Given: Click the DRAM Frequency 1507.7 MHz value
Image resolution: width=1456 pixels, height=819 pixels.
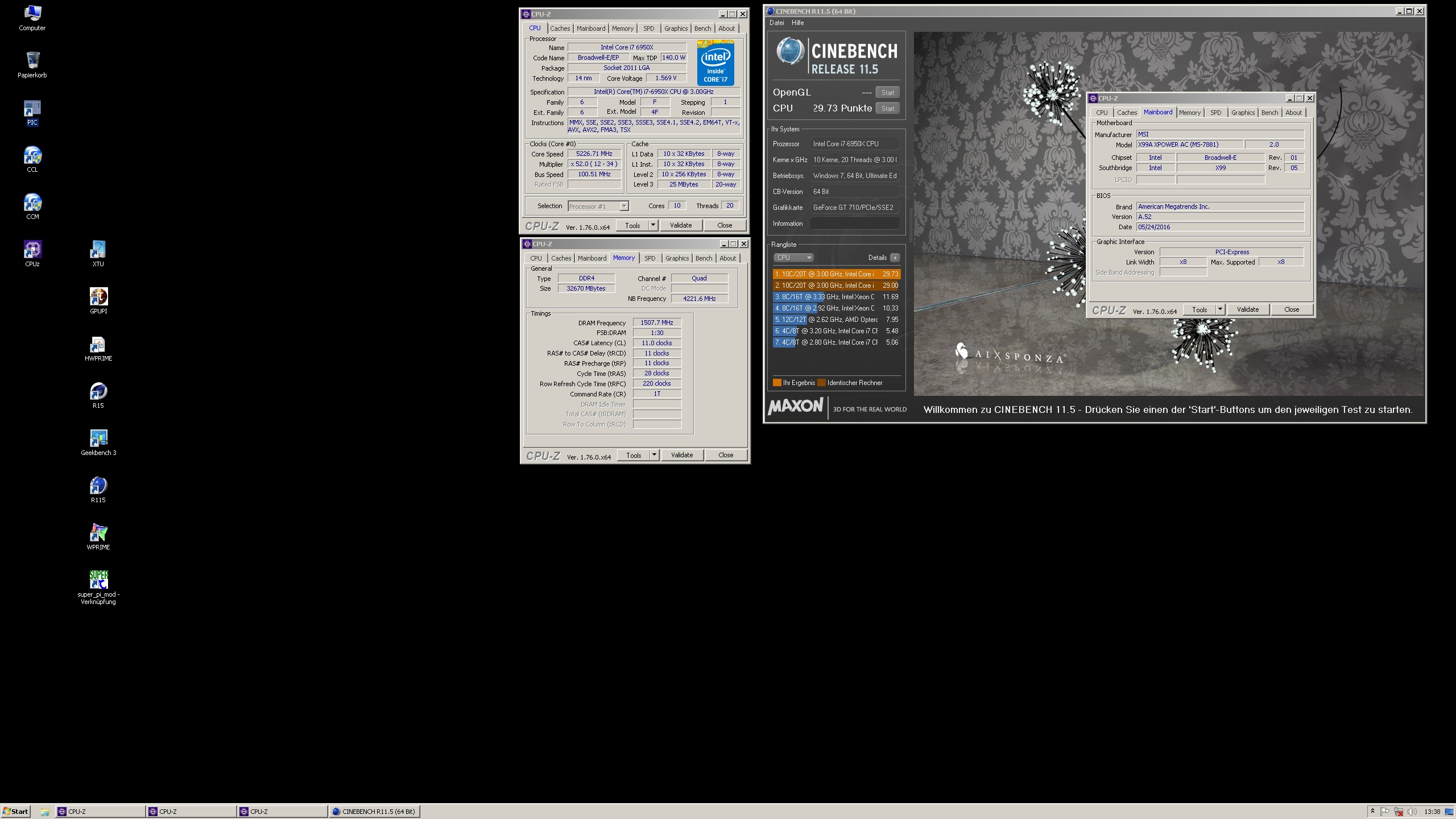Looking at the screenshot, I should (x=657, y=322).
